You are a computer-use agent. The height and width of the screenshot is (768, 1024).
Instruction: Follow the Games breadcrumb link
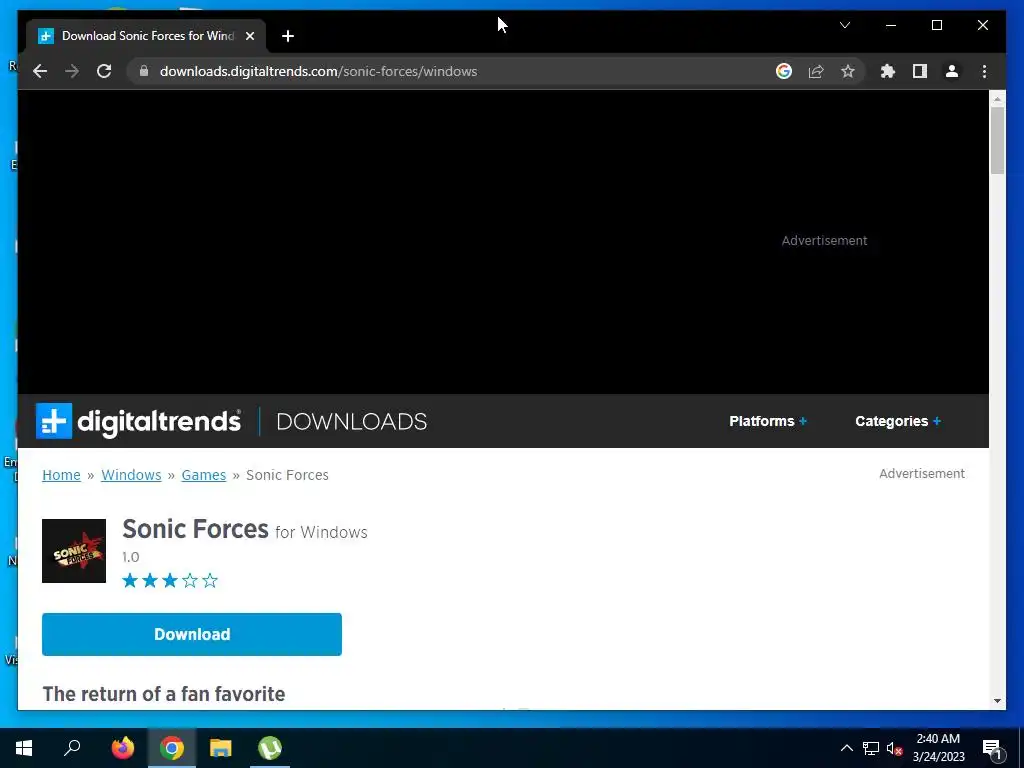click(x=204, y=475)
